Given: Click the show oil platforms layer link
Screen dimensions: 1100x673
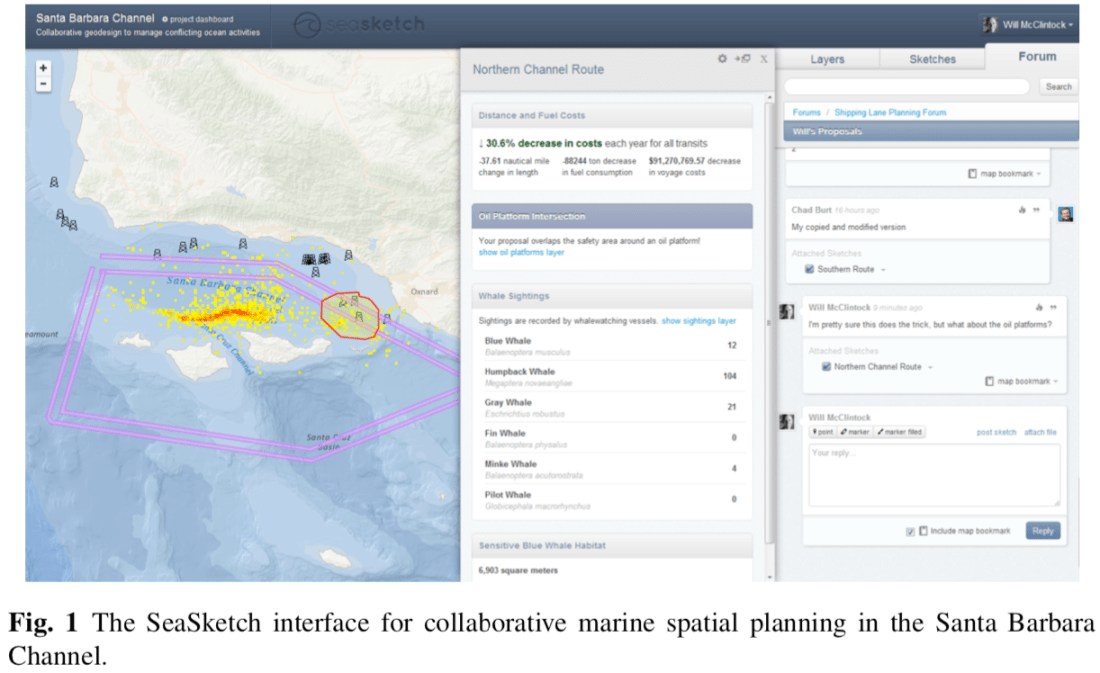Looking at the screenshot, I should (521, 252).
